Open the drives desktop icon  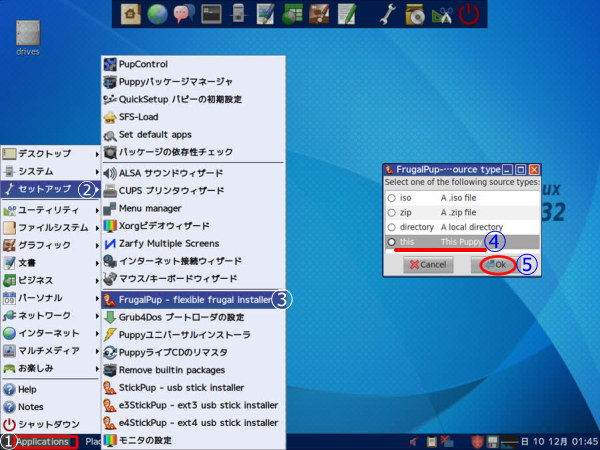pos(28,38)
